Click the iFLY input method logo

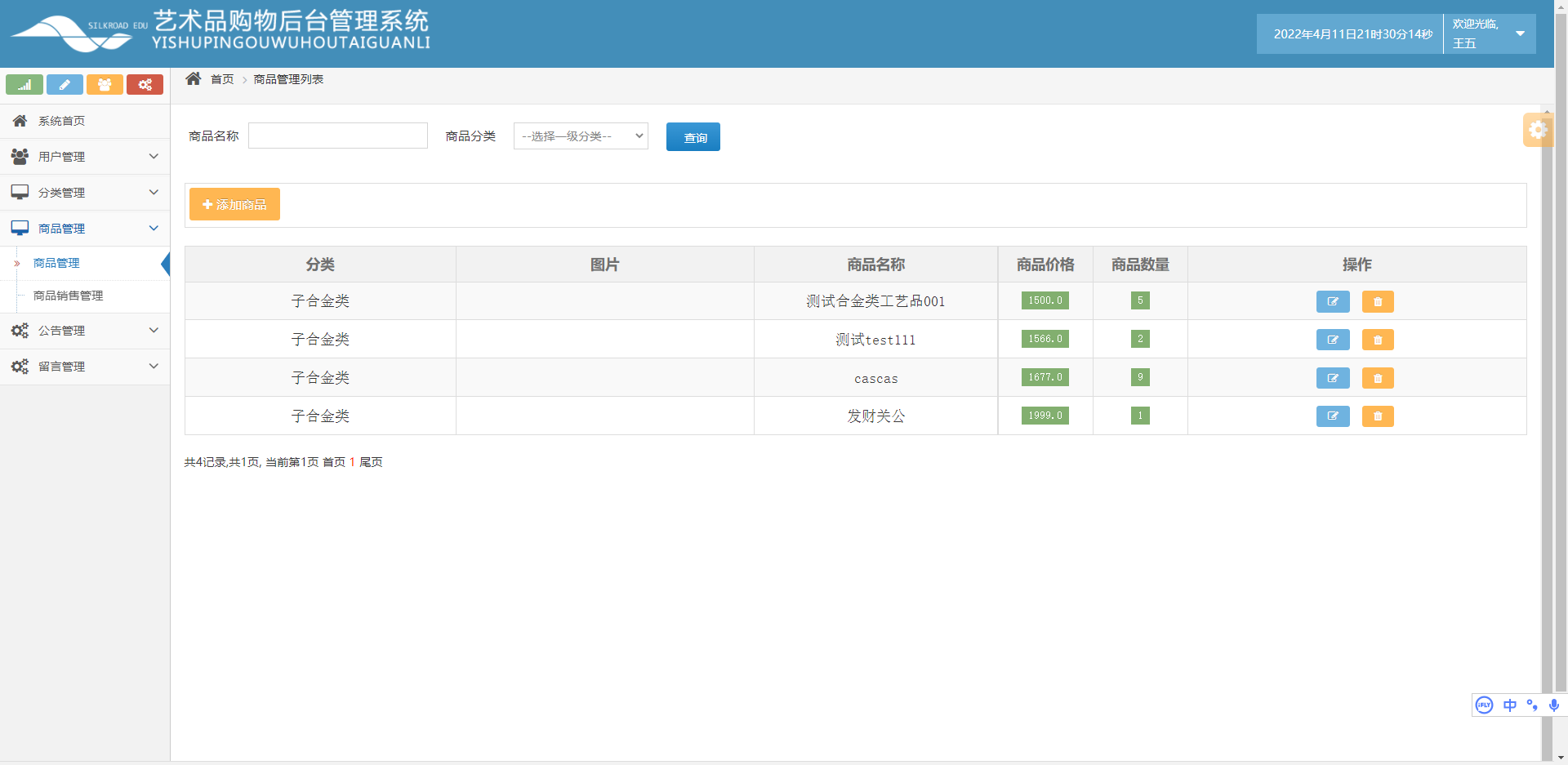click(x=1485, y=705)
